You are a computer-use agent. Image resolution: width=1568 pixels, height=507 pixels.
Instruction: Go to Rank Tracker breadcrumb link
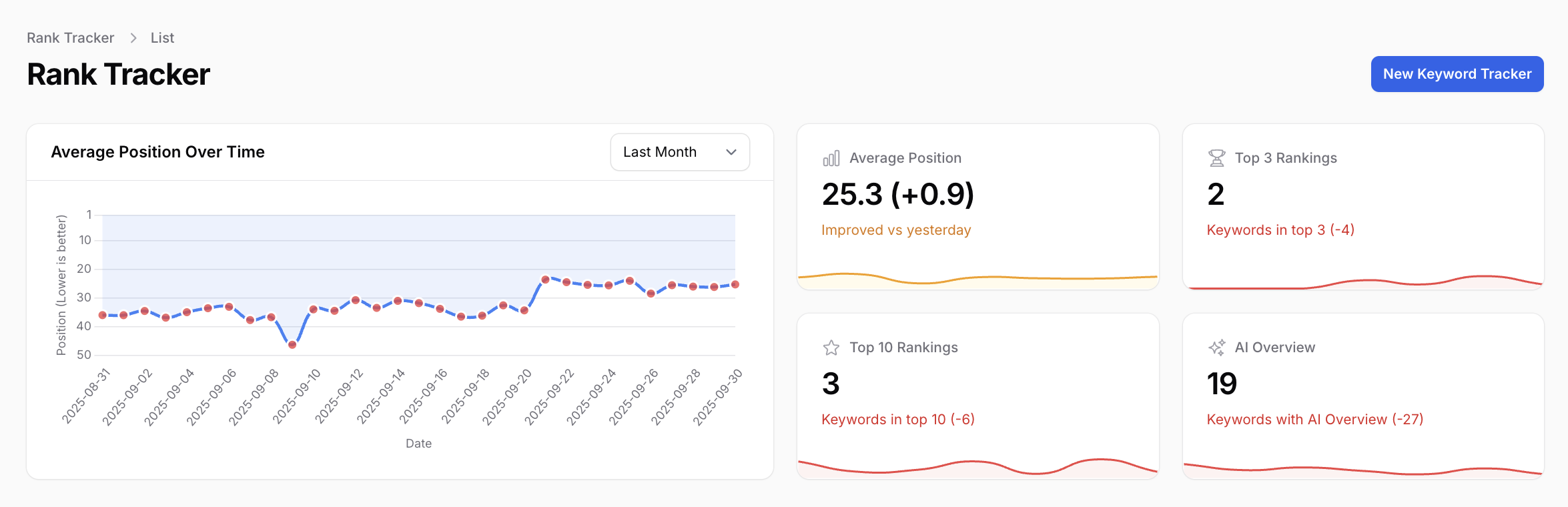[x=70, y=38]
